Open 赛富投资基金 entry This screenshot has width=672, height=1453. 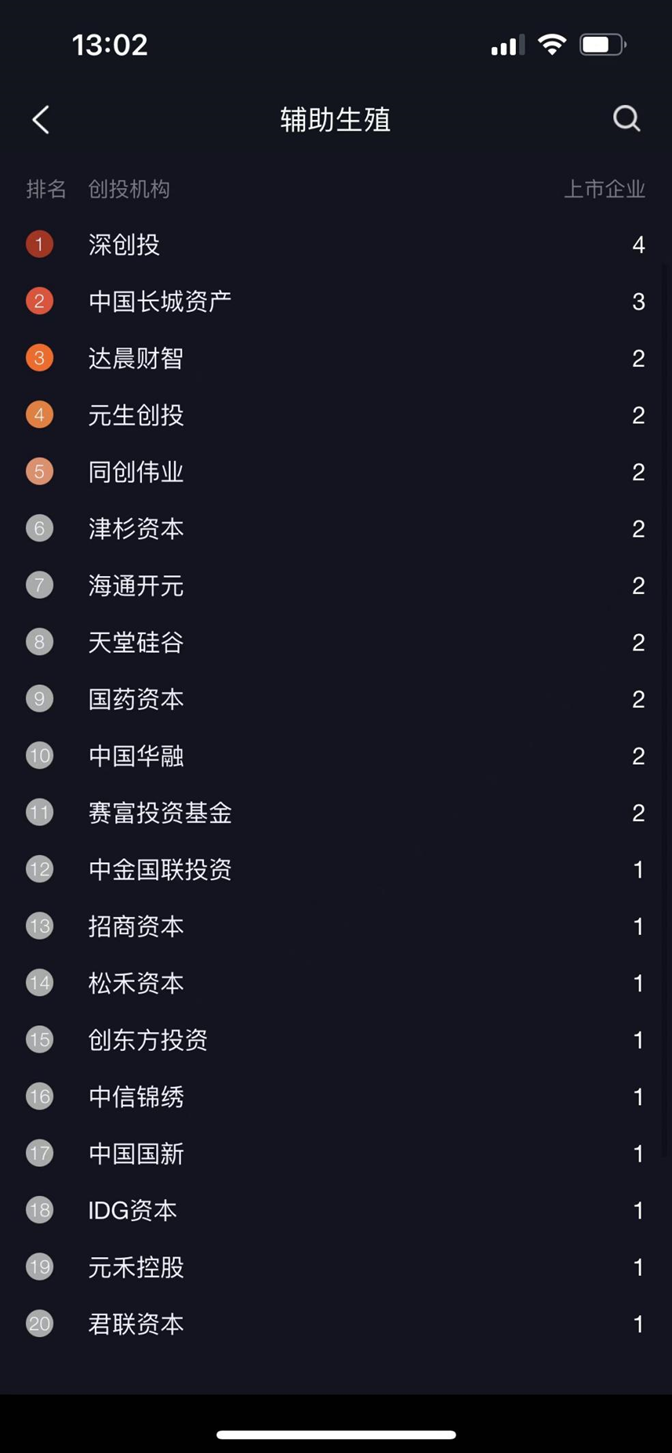click(160, 813)
